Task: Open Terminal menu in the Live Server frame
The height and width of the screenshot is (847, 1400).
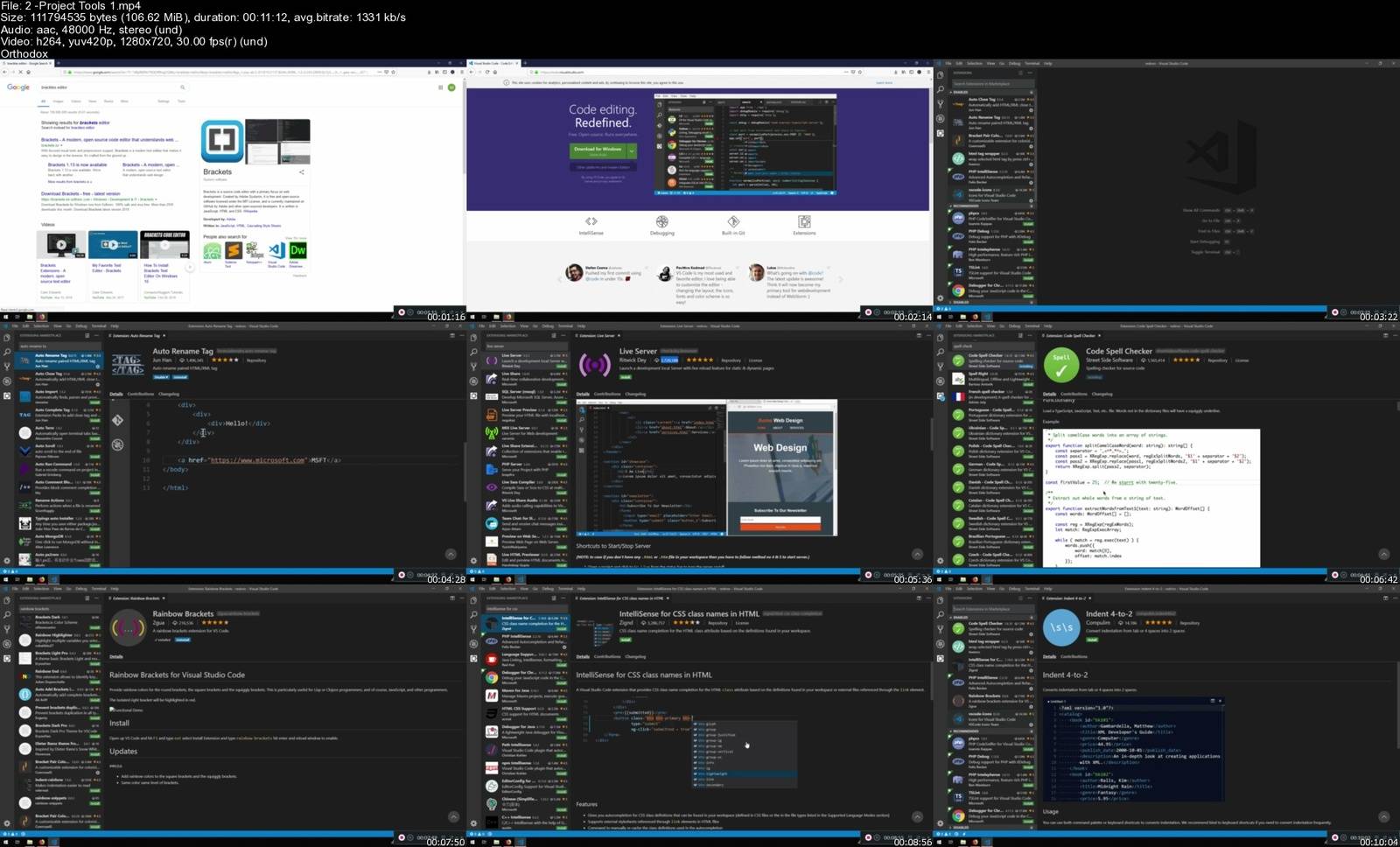Action: 565,325
